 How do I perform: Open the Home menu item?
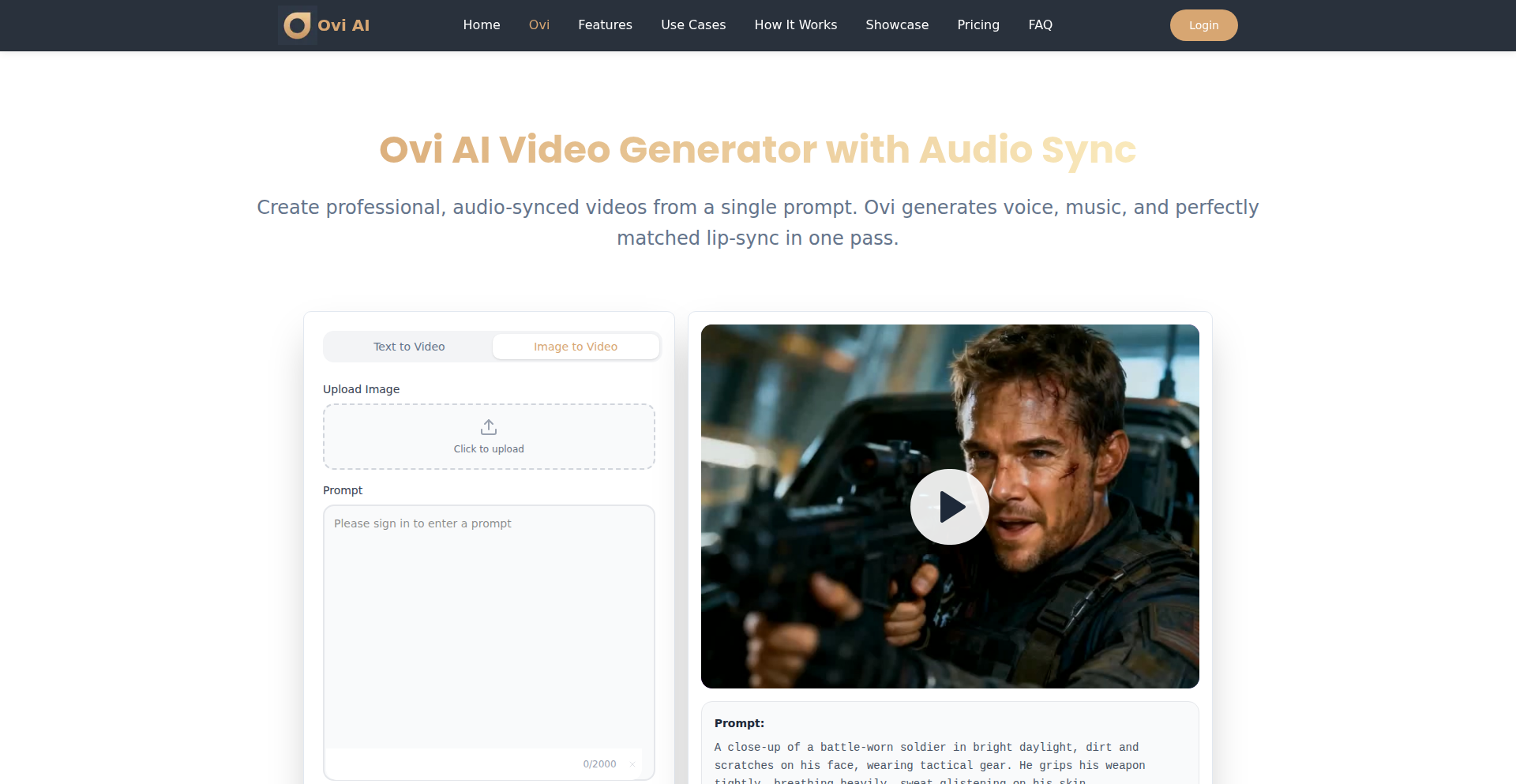(482, 25)
